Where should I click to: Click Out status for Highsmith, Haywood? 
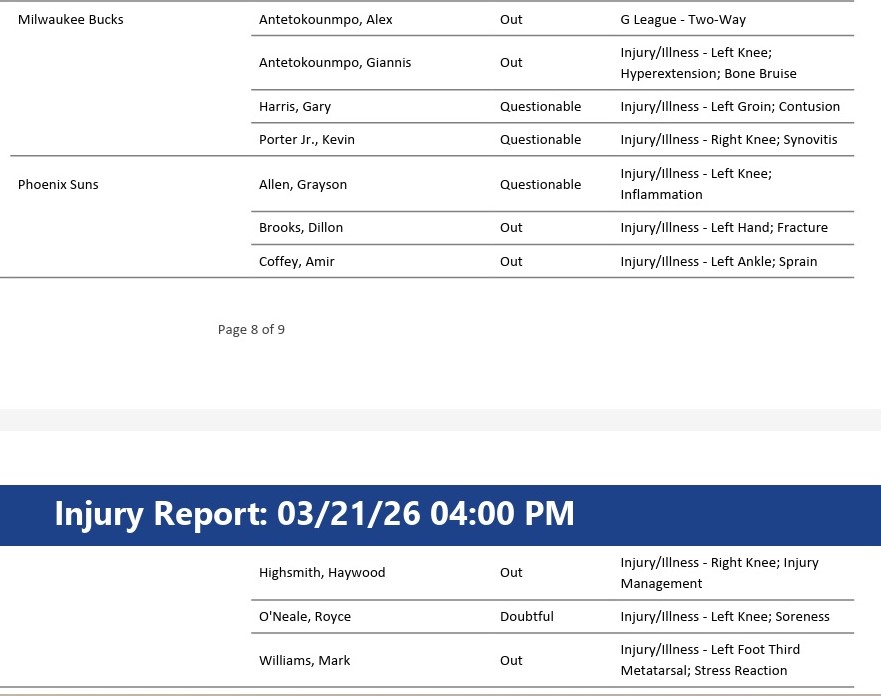point(511,573)
